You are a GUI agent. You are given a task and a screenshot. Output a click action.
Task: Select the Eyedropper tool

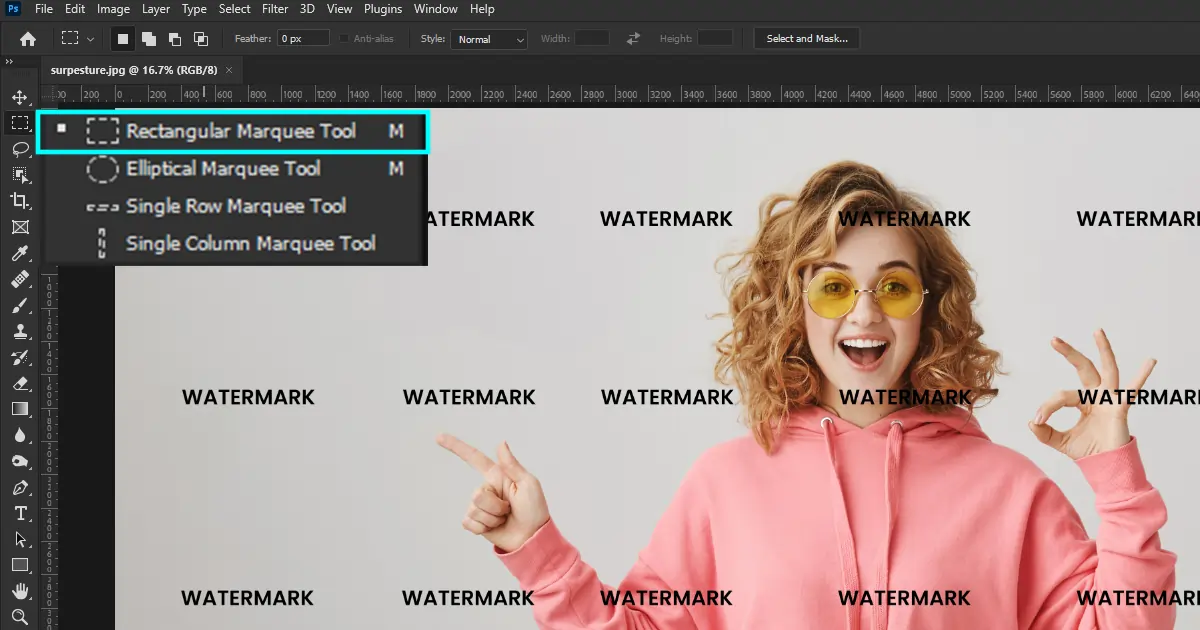[20, 253]
